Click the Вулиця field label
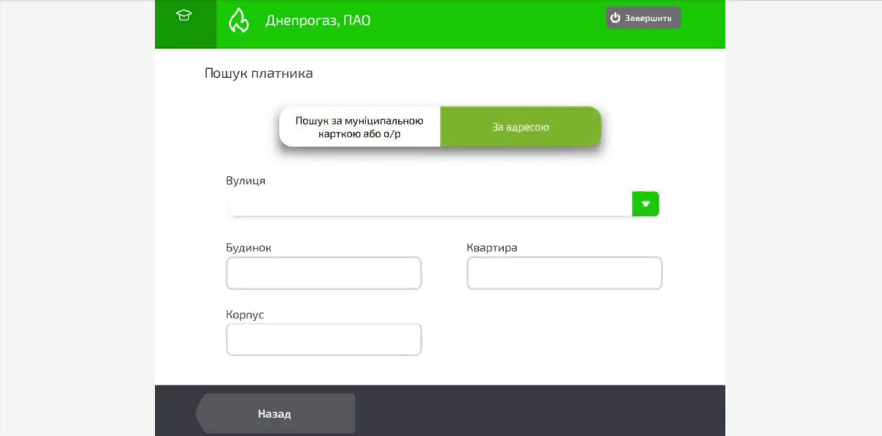This screenshot has height=436, width=882. (246, 180)
